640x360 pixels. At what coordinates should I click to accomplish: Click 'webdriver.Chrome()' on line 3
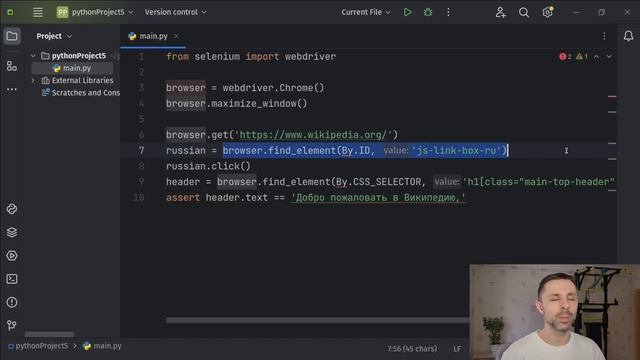pos(273,88)
